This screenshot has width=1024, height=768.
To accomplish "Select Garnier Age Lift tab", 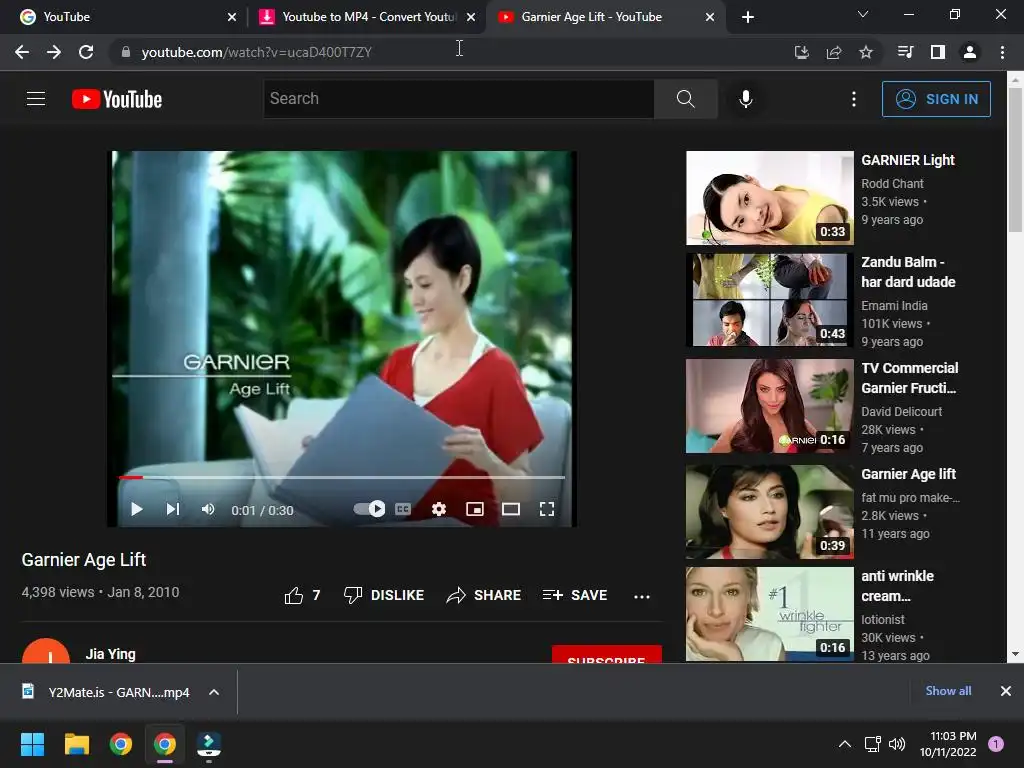I will pyautogui.click(x=604, y=17).
